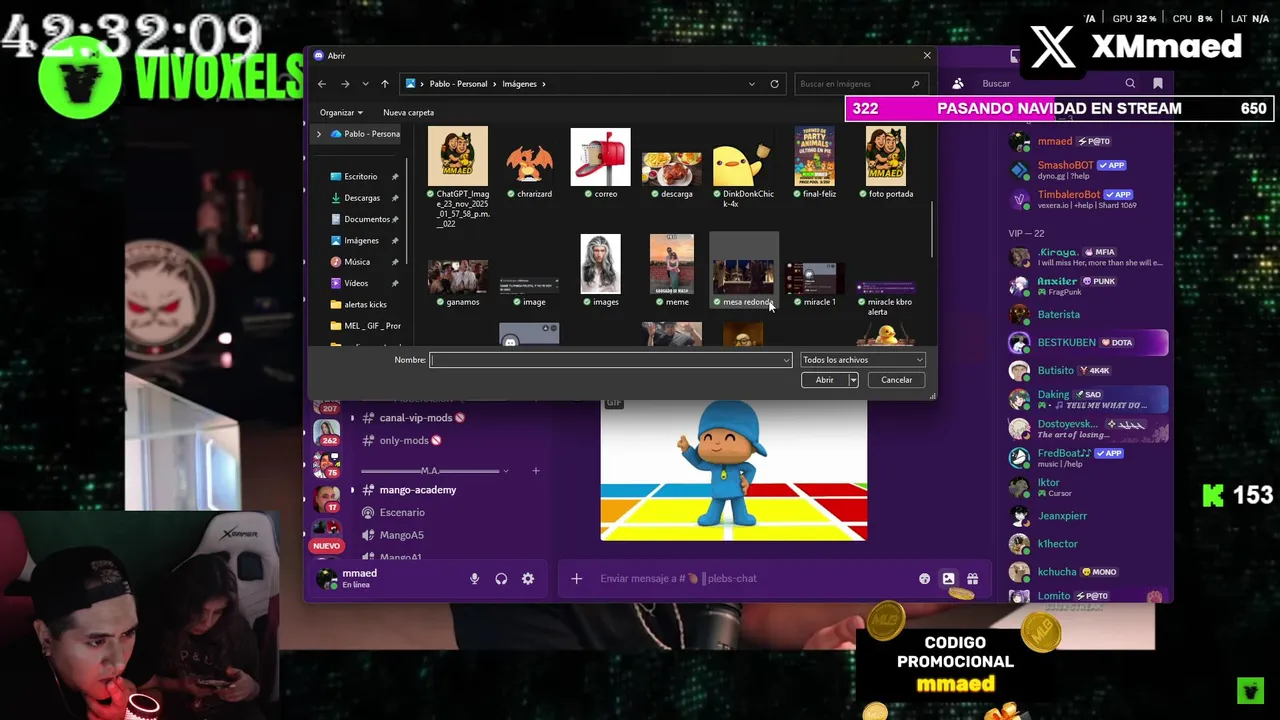This screenshot has width=1280, height=720.
Task: Add a channel to M.A. category
Action: [536, 471]
